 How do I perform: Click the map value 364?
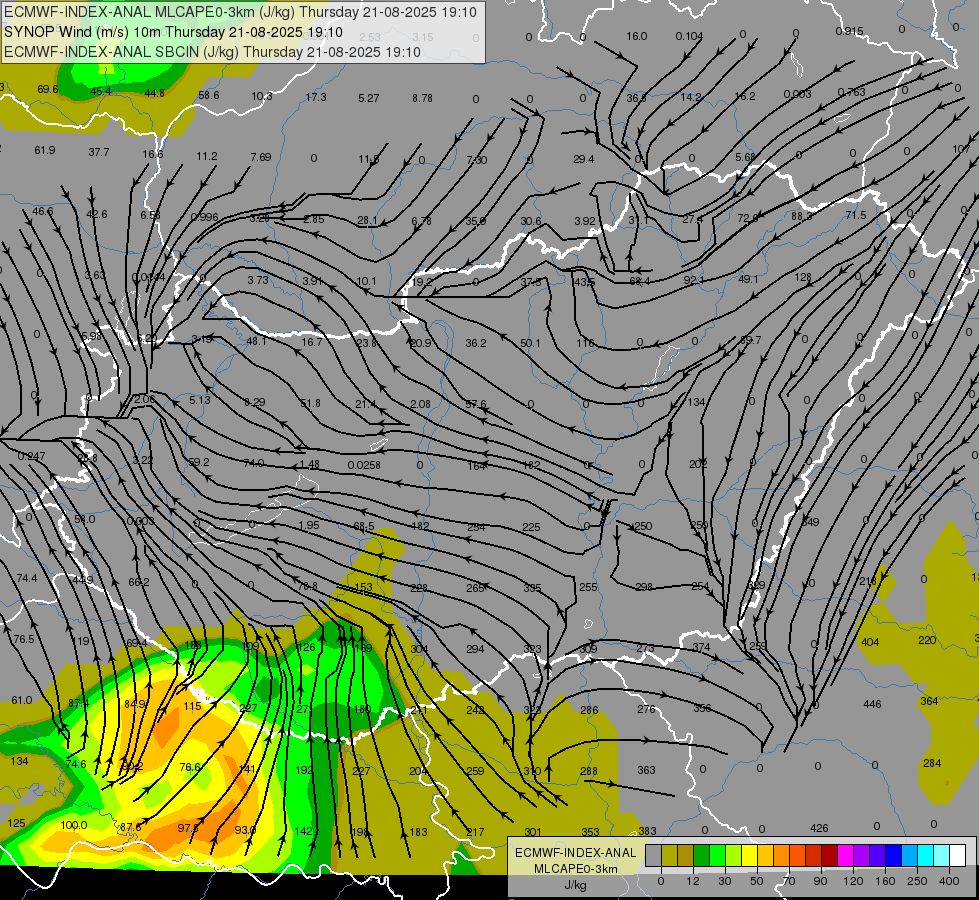point(929,701)
